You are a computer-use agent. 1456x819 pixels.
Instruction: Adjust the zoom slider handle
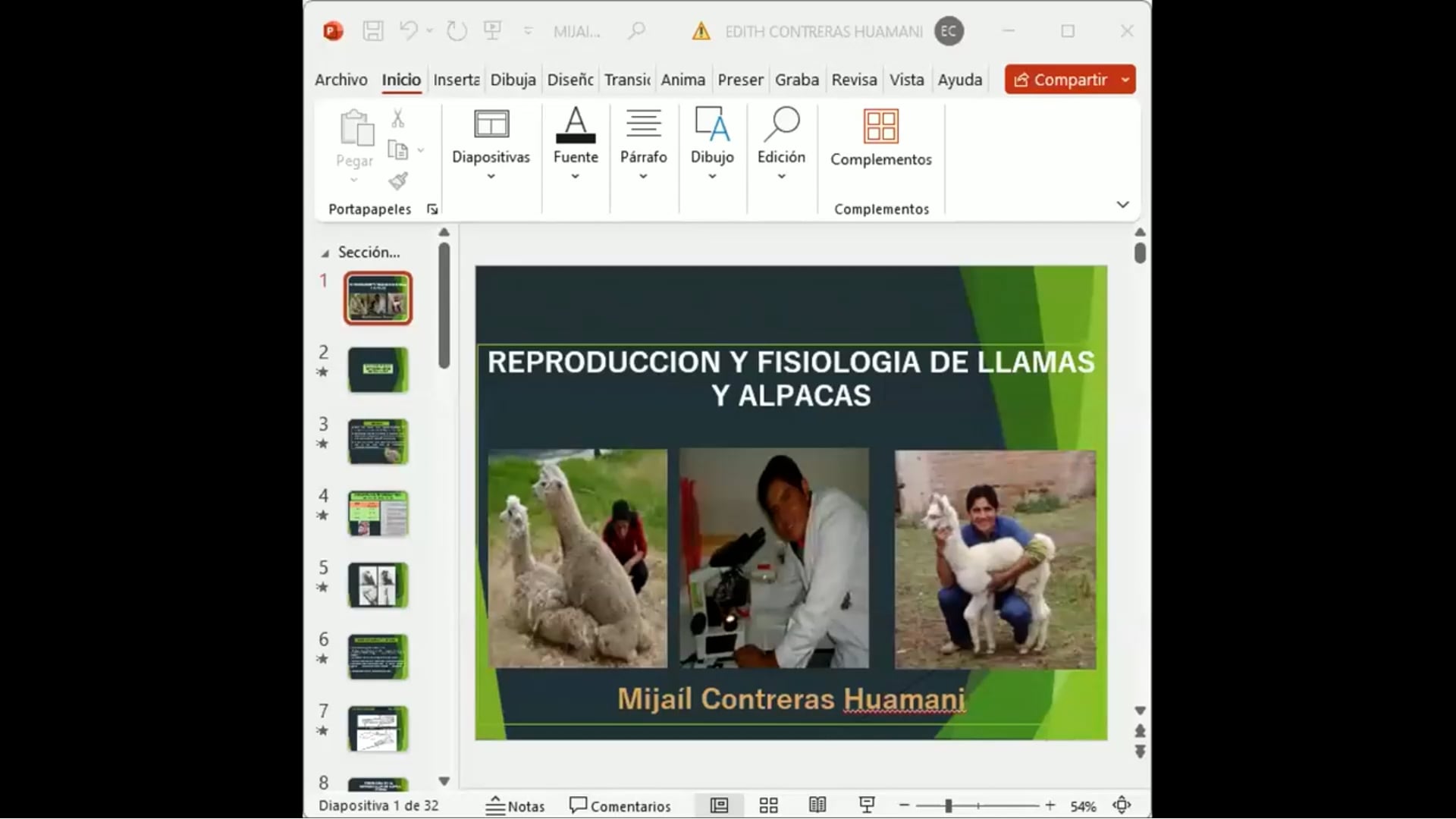point(948,805)
